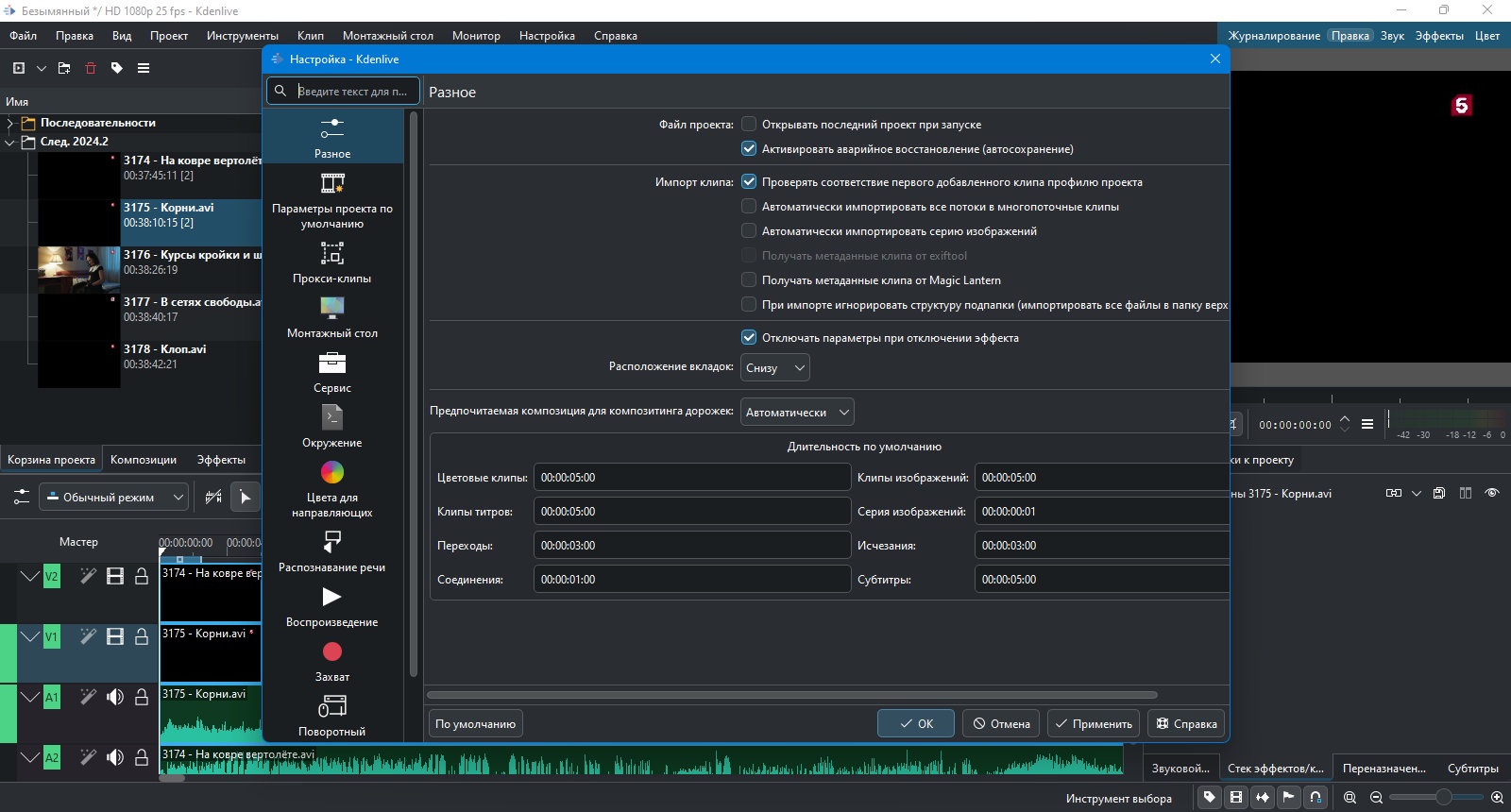Screen dimensions: 1511x812
Task: Delete clip with red trash icon
Action: tap(91, 68)
